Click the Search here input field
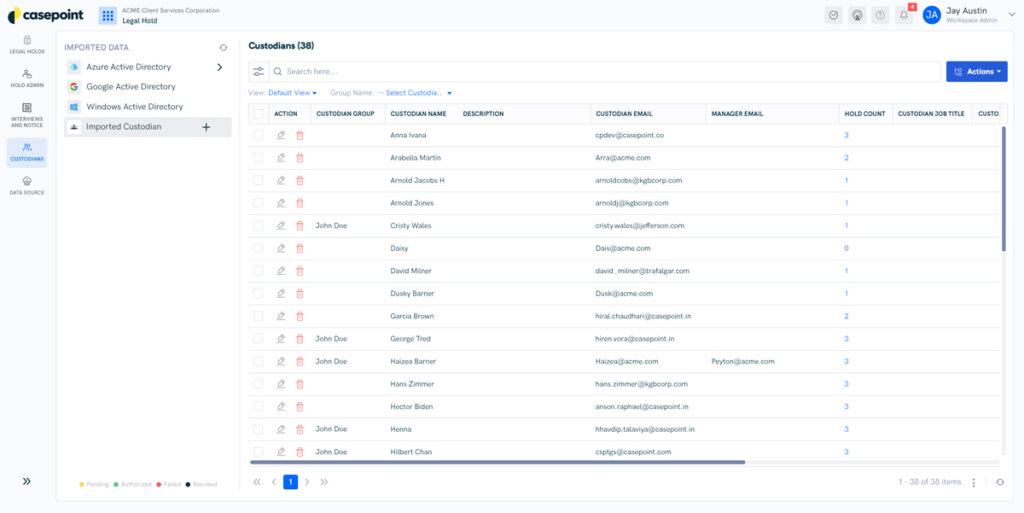 (605, 72)
